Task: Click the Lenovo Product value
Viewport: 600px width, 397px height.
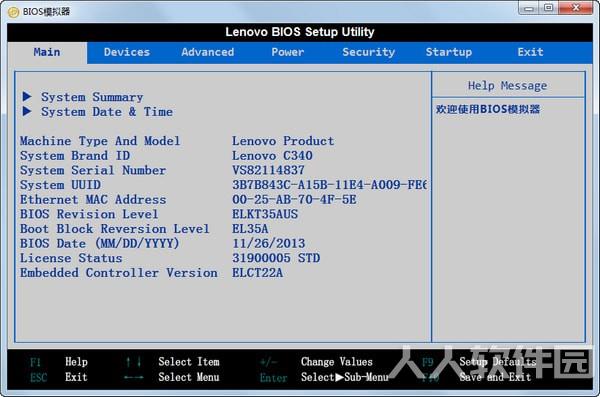Action: [283, 141]
